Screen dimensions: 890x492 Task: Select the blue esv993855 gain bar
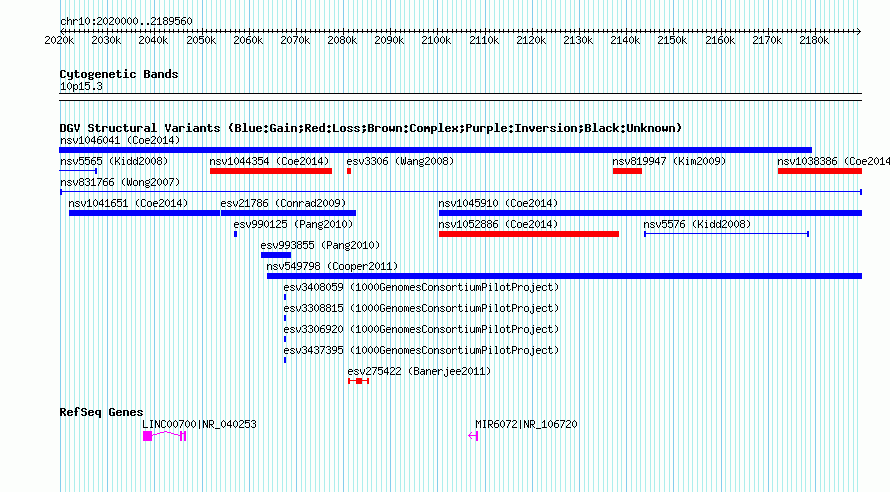point(276,255)
